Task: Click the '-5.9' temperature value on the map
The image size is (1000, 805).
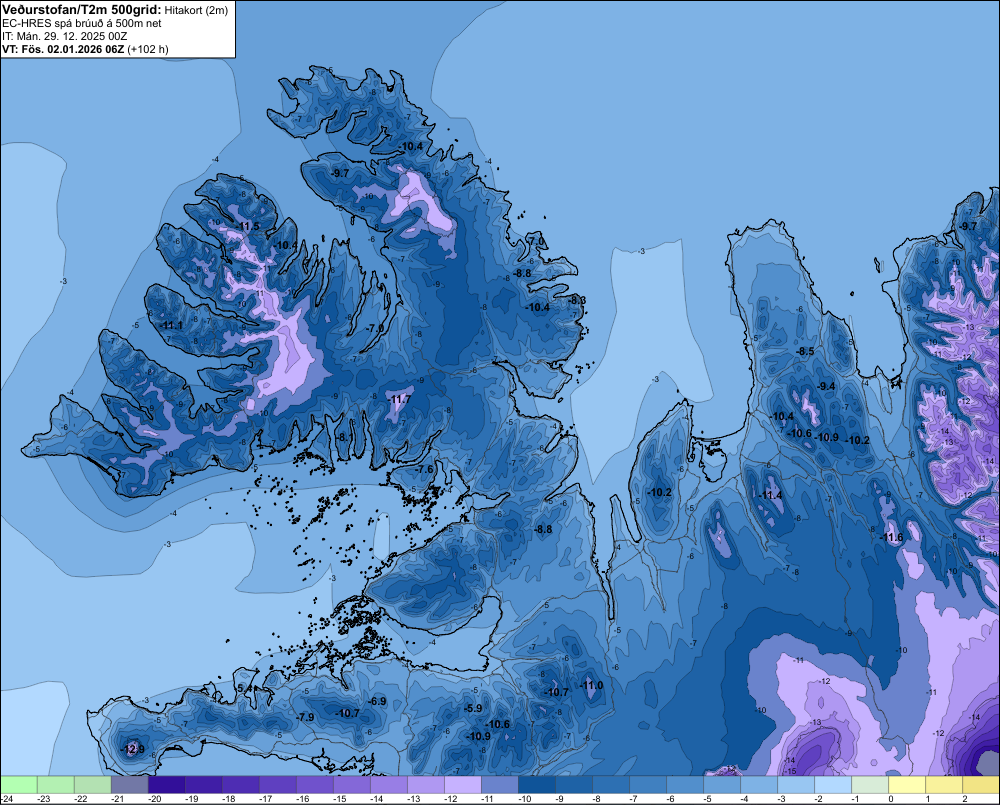Action: click(473, 708)
